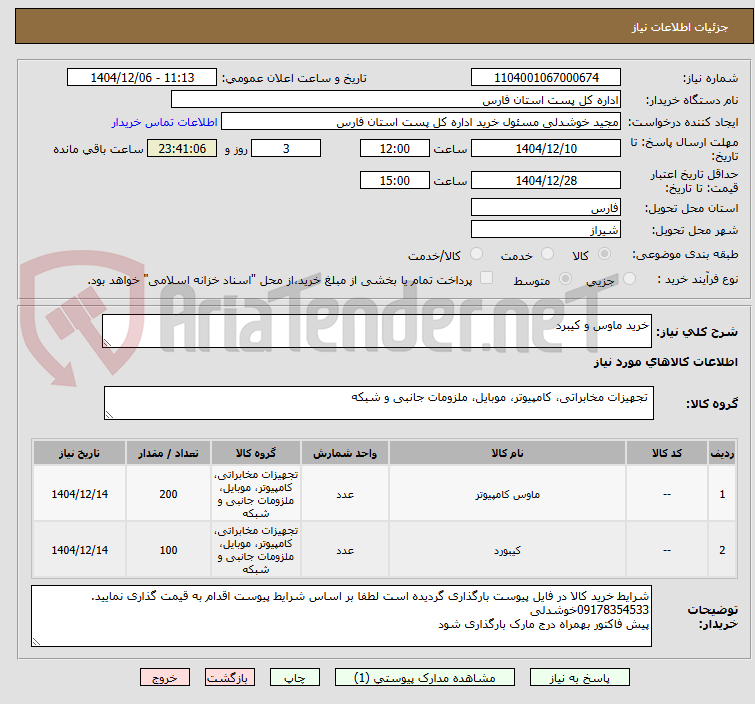
Task: Click the ردیف column header
Action: point(722,453)
